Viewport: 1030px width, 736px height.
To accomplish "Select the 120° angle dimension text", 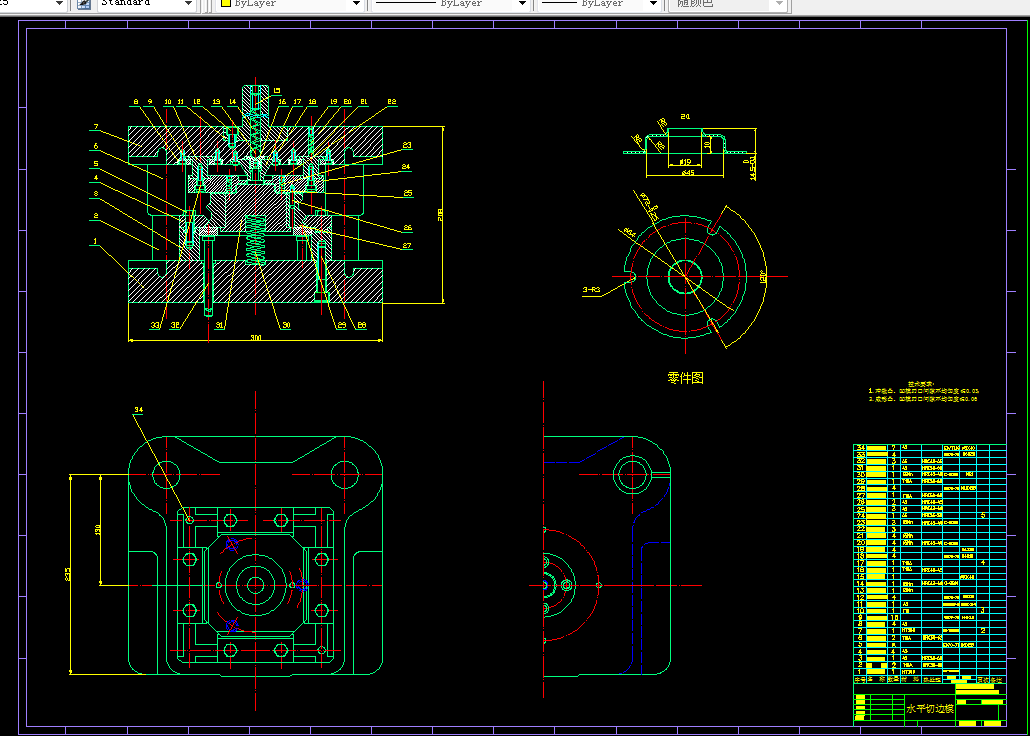I will tap(762, 276).
